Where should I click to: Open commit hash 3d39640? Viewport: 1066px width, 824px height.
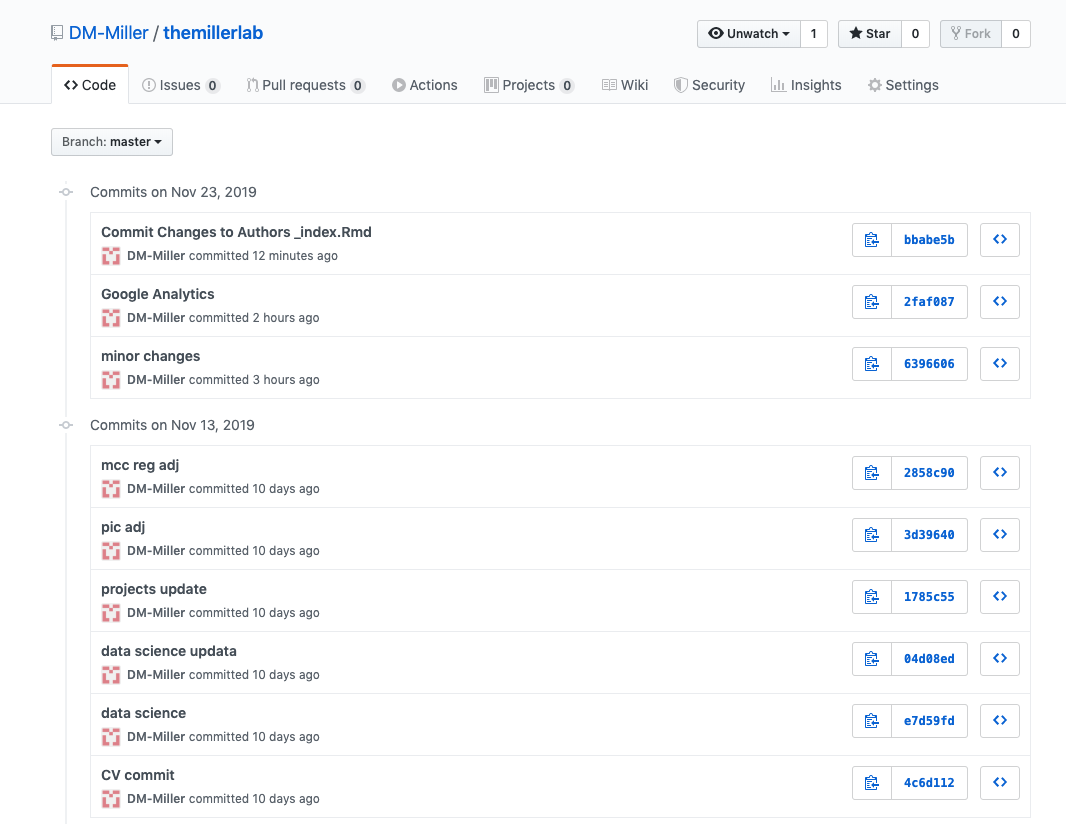pyautogui.click(x=929, y=534)
